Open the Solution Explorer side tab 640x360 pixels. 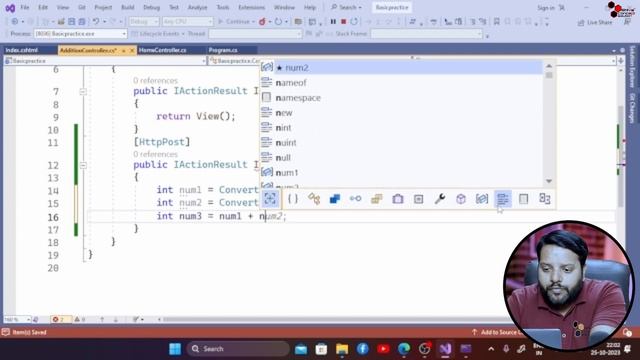[632, 67]
